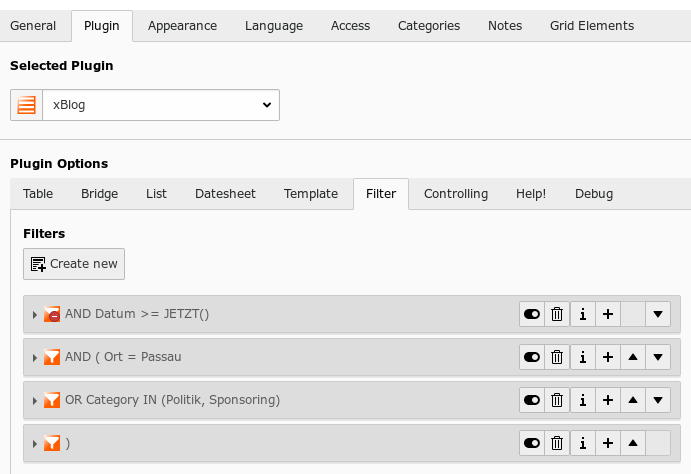This screenshot has height=474, width=691.
Task: Delete the Datum >= JETZT() filter
Action: [557, 314]
